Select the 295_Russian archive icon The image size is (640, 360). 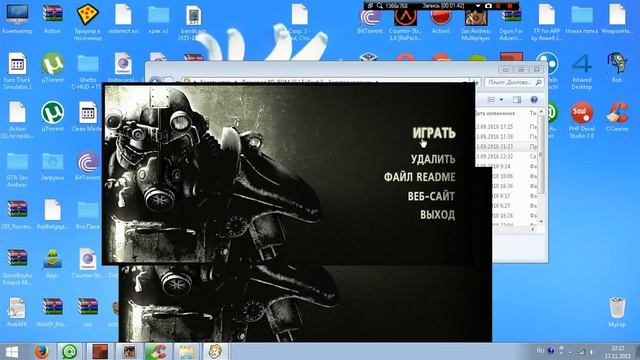[x=17, y=214]
